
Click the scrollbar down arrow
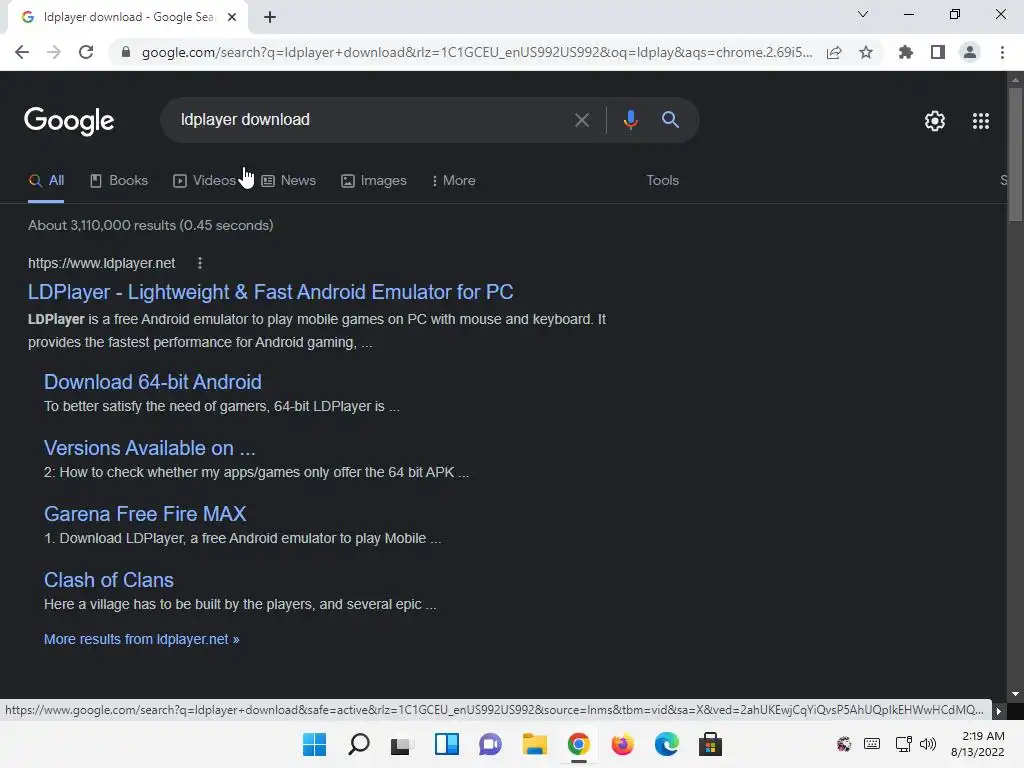pos(1015,694)
